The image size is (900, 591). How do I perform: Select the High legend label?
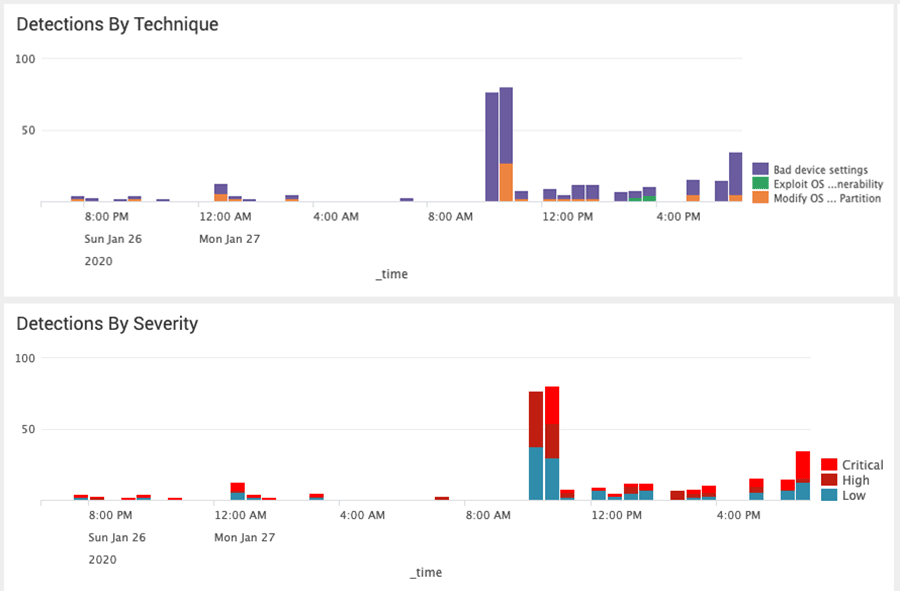click(x=855, y=481)
